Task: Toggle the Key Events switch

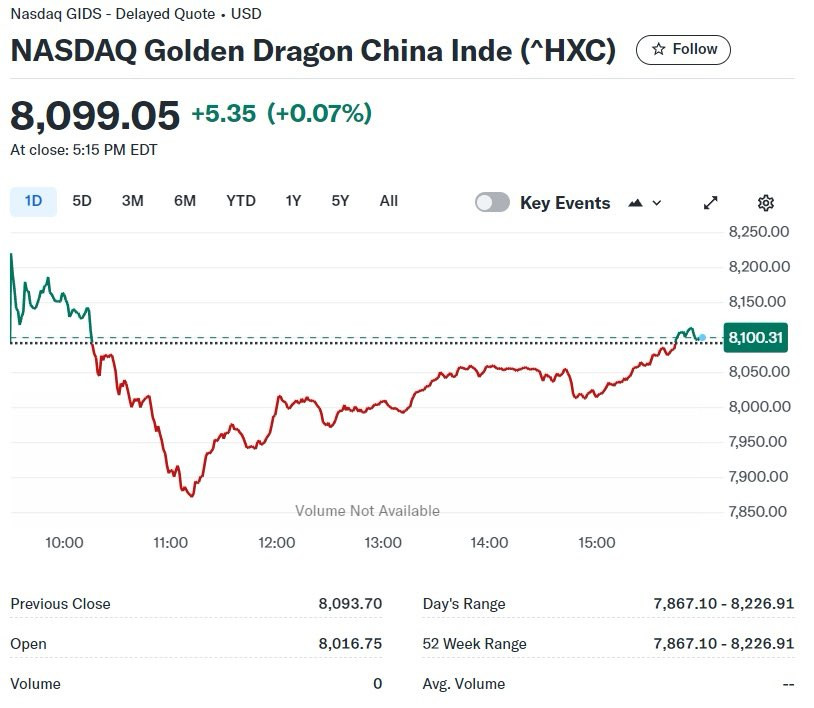Action: click(x=492, y=202)
